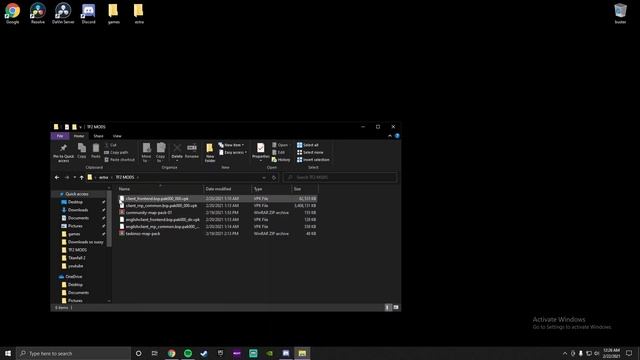Open the File tab in Explorer
This screenshot has width=640, height=360.
[x=60, y=136]
